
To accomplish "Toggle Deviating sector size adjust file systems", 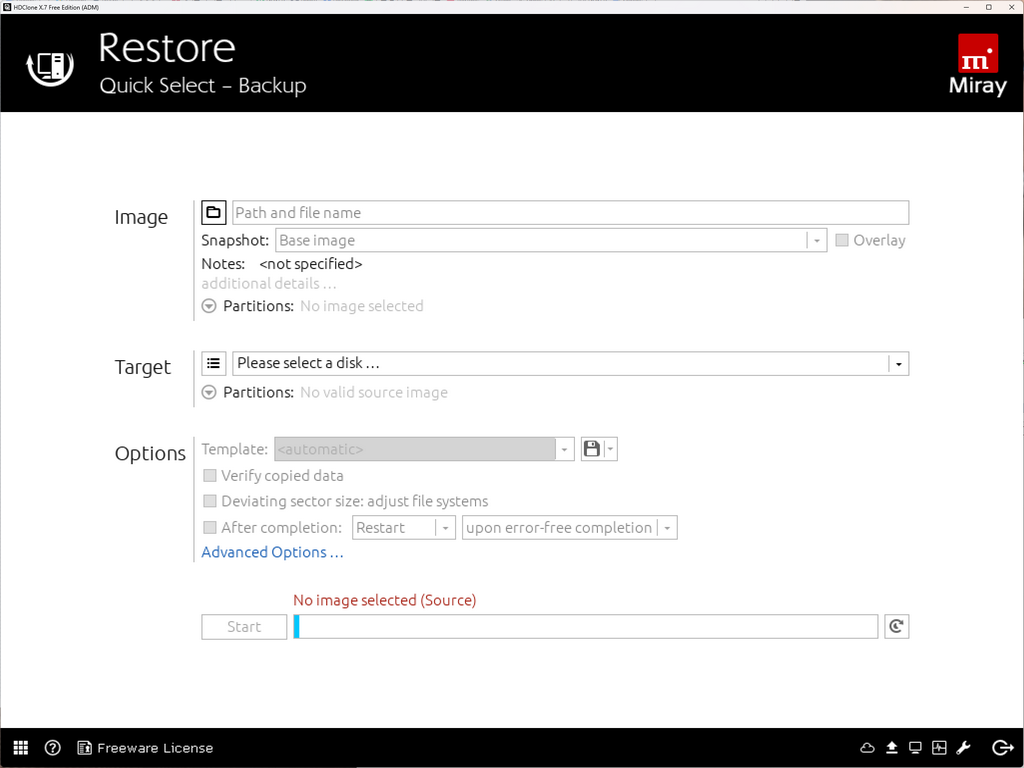I will pyautogui.click(x=210, y=501).
